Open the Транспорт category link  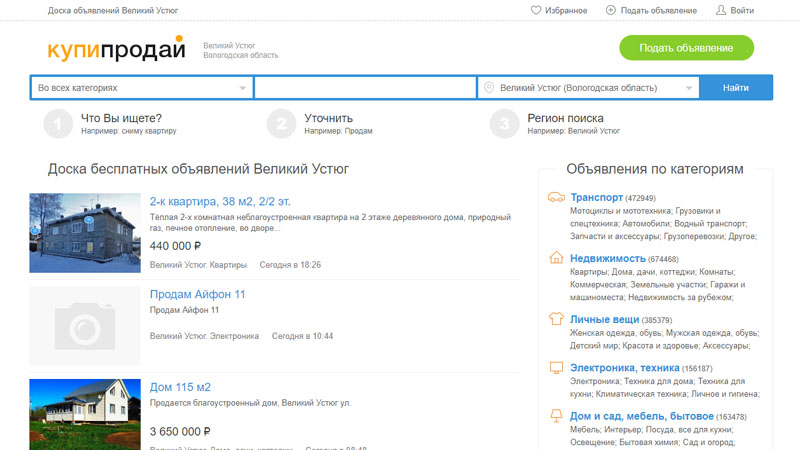pyautogui.click(x=596, y=197)
